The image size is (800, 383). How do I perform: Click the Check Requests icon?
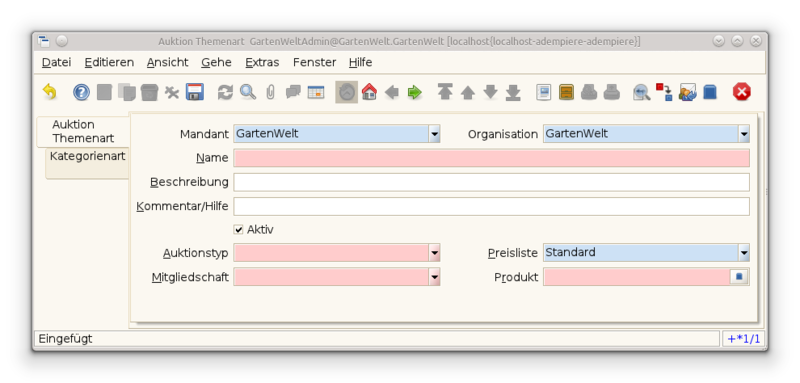coord(687,92)
